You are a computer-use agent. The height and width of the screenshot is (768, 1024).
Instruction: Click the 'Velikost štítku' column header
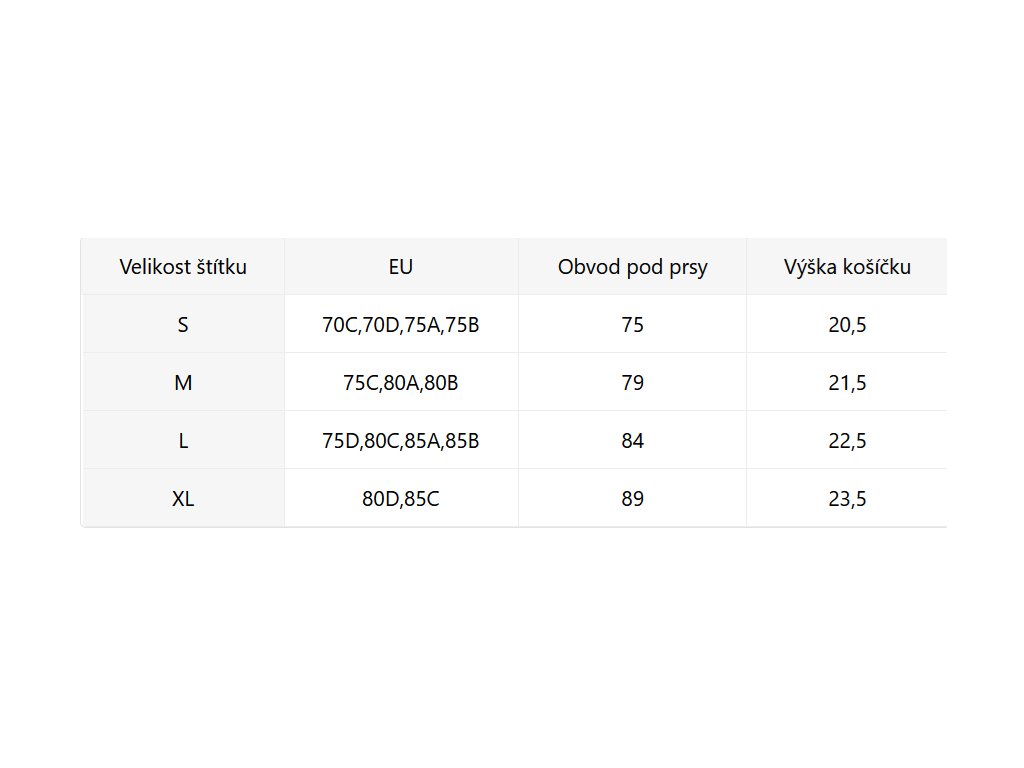coord(183,267)
